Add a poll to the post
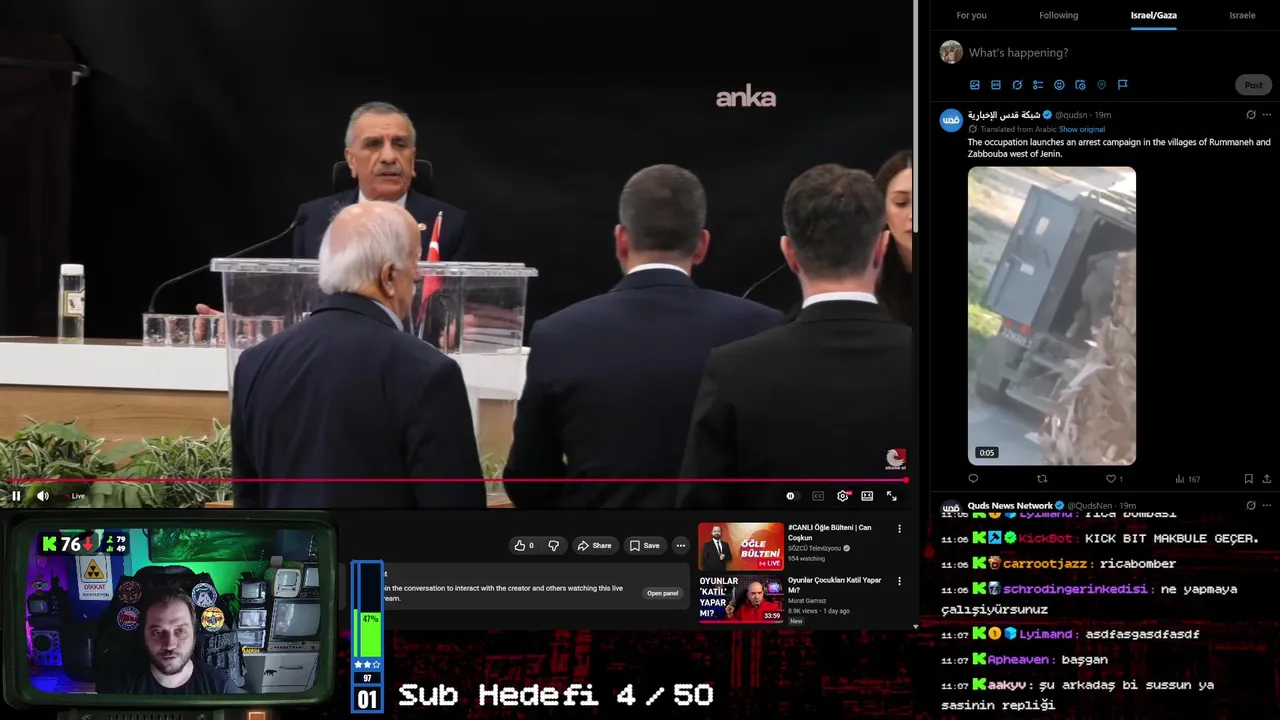 pyautogui.click(x=1038, y=85)
